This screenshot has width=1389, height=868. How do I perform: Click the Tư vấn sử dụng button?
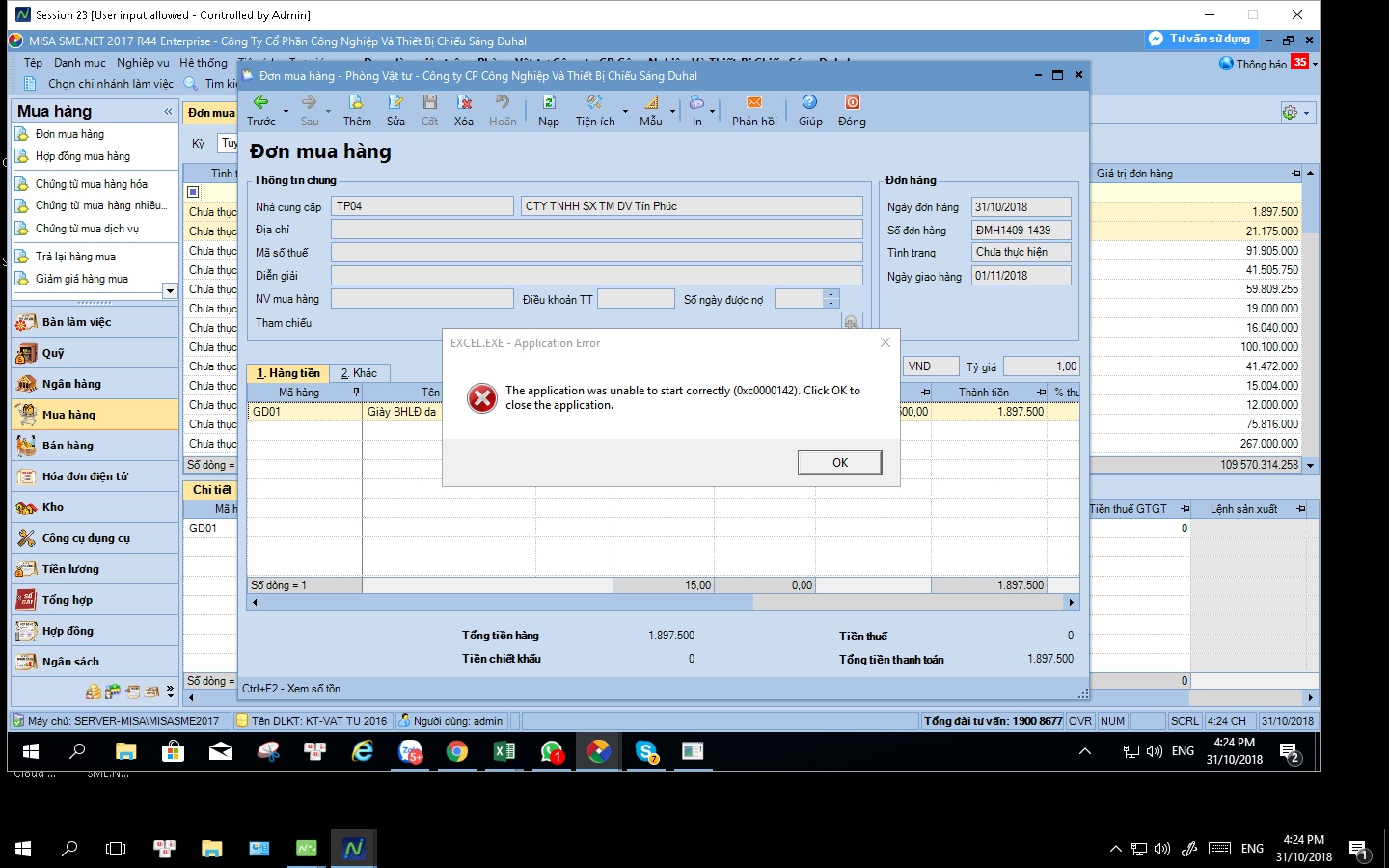tap(1200, 40)
